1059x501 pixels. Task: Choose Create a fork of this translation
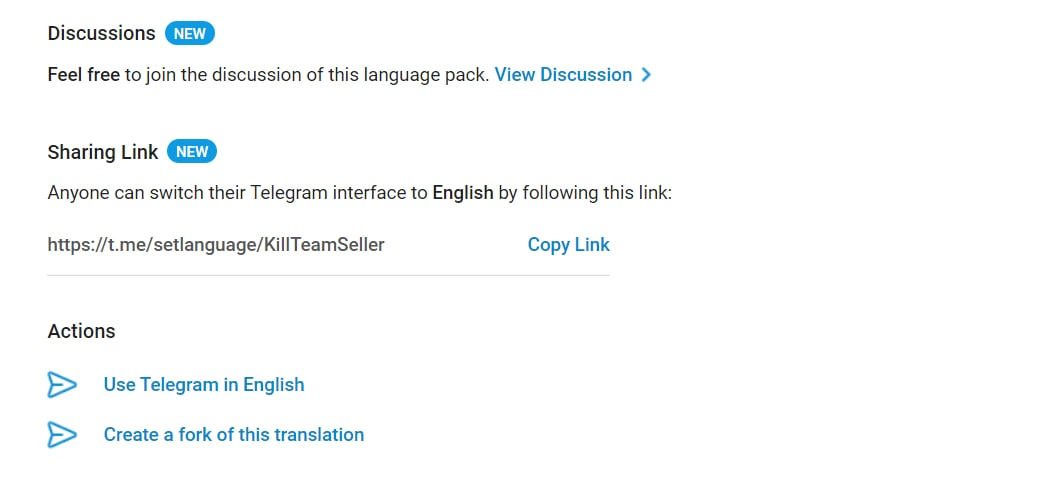click(234, 435)
